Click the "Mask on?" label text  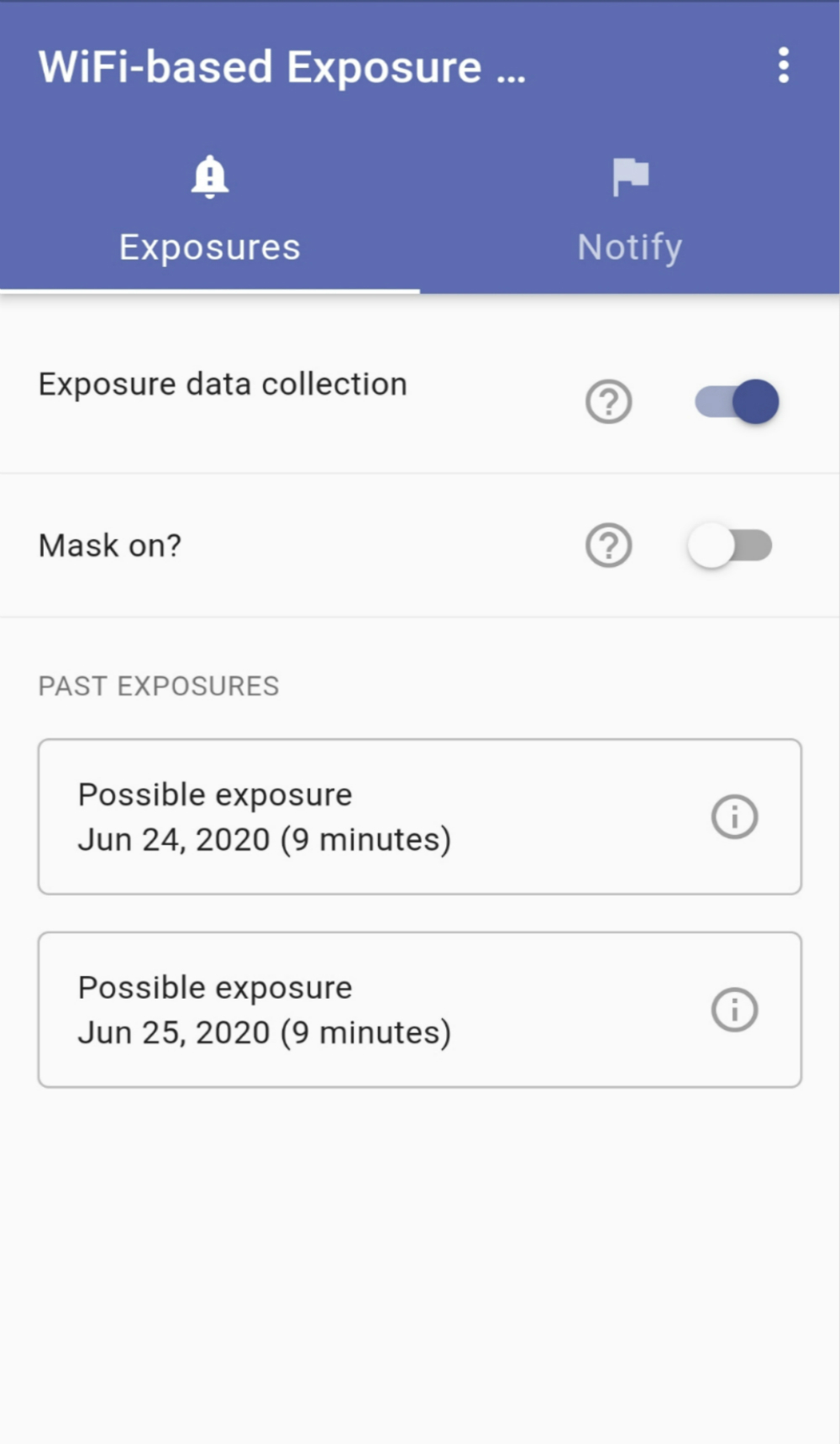110,546
